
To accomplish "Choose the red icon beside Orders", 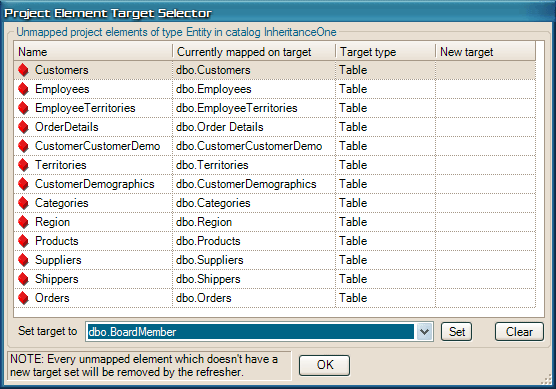I will (x=23, y=298).
